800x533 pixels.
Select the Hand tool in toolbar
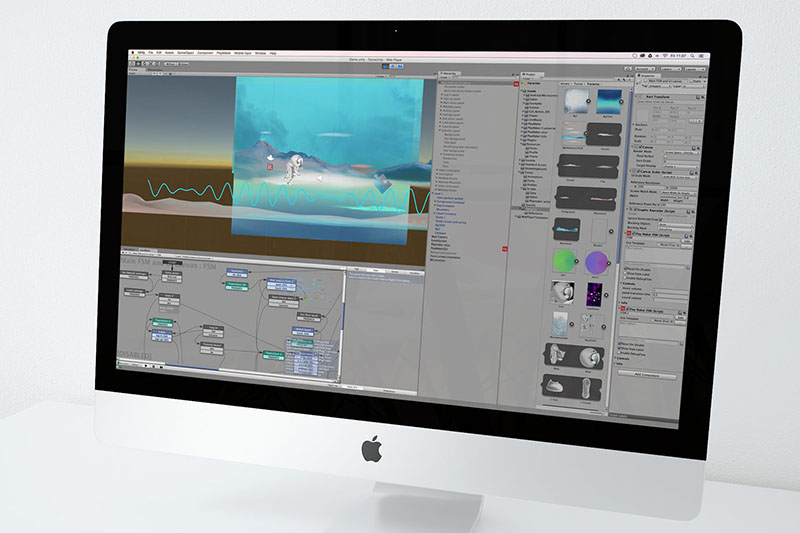click(132, 64)
